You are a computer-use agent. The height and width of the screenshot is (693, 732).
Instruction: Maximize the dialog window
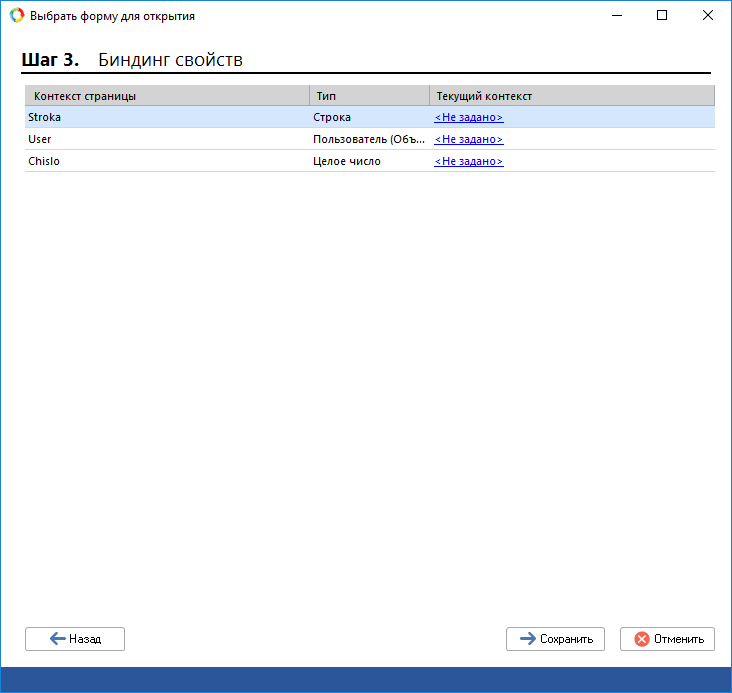[661, 16]
